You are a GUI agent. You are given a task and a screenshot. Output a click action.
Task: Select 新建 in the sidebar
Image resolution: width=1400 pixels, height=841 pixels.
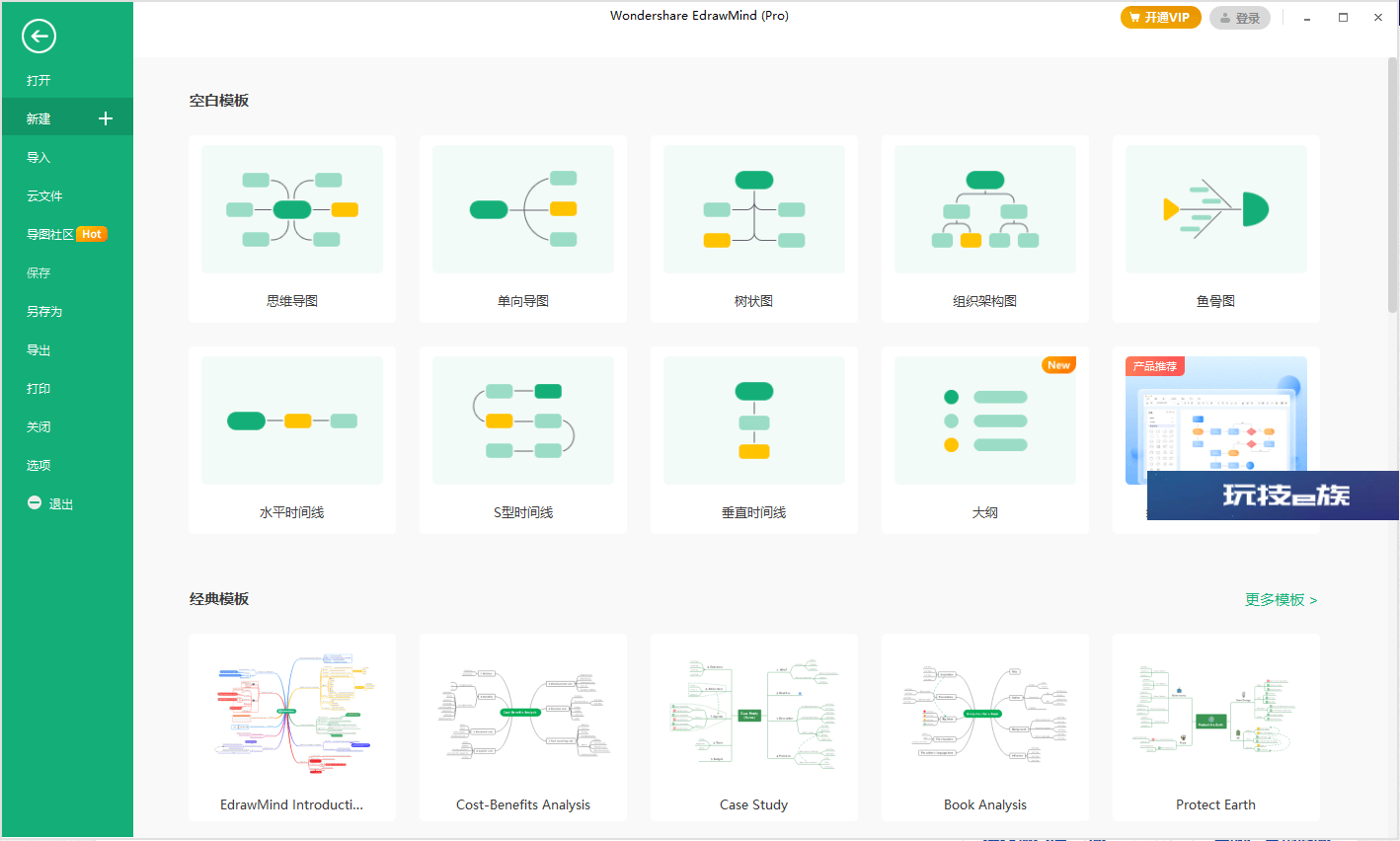tap(67, 118)
